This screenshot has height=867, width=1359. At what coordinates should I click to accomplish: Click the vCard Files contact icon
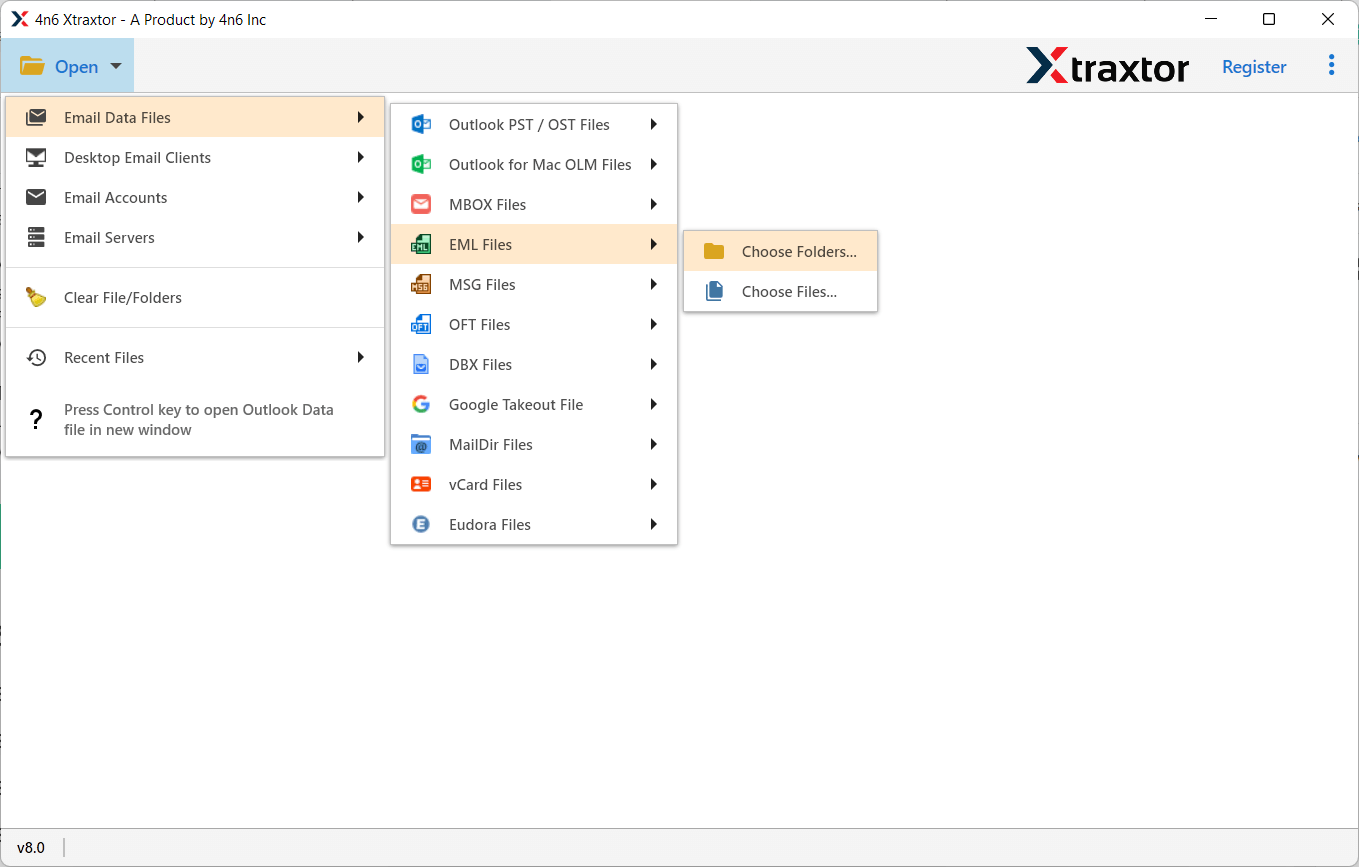(421, 484)
